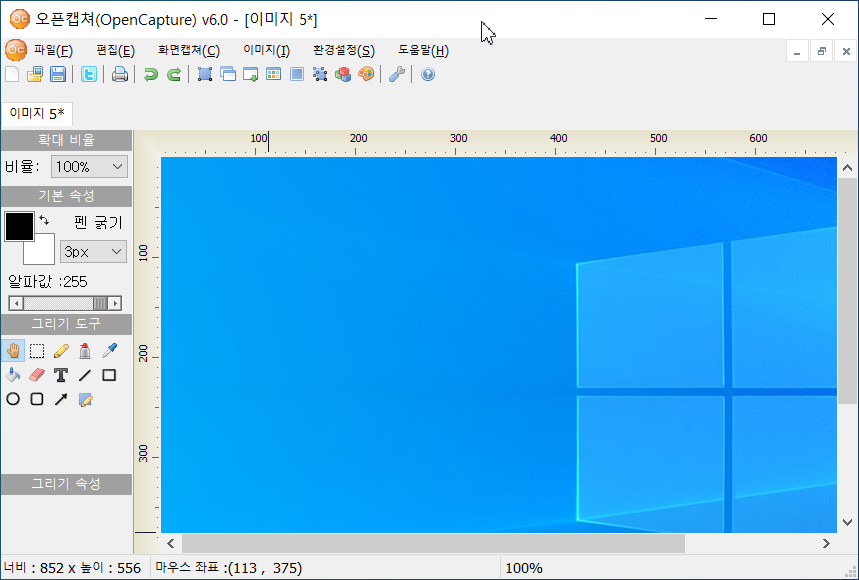
Task: Redo the last undone action
Action: coord(174,74)
